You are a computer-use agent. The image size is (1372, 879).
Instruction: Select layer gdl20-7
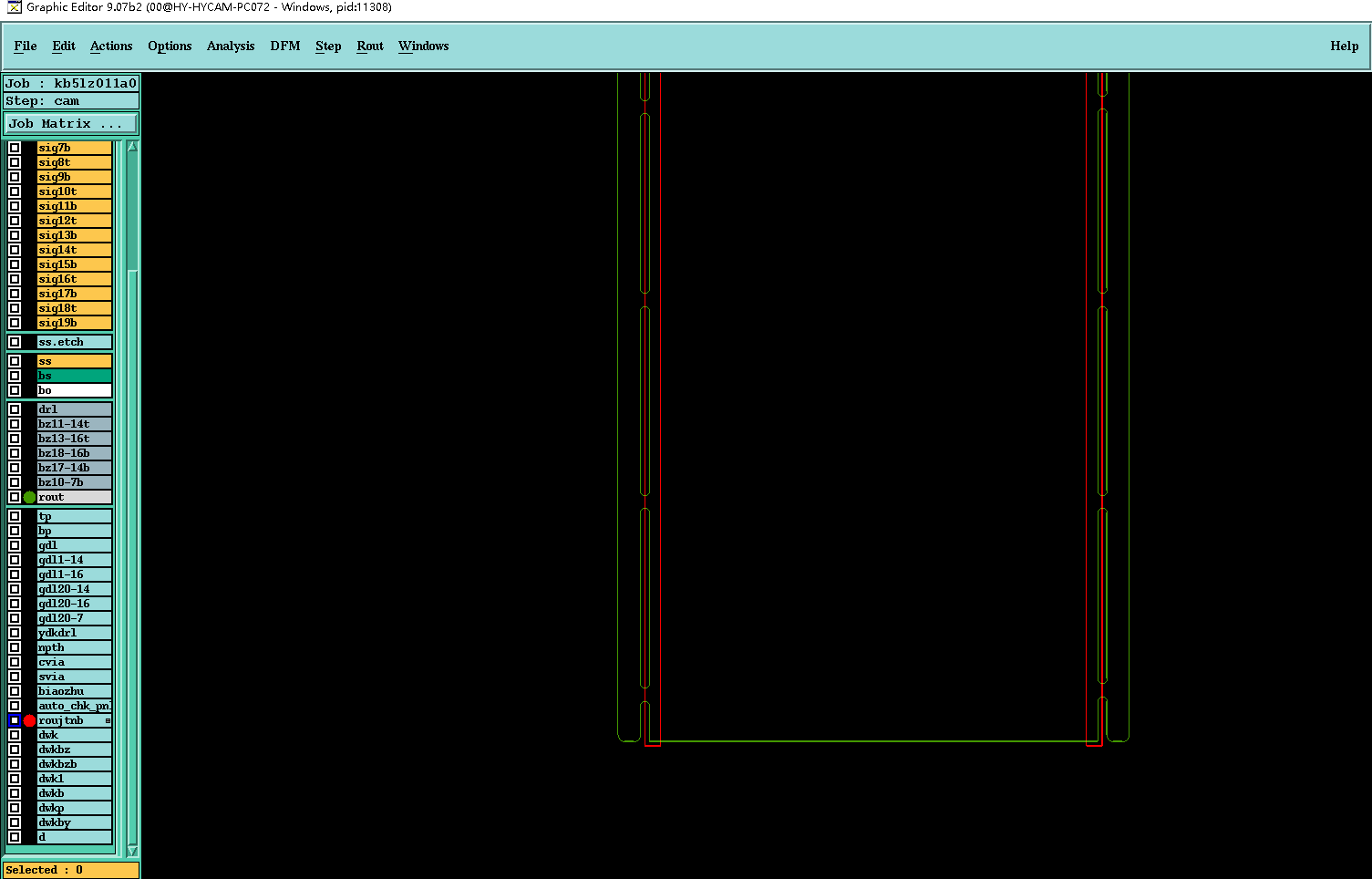click(74, 618)
